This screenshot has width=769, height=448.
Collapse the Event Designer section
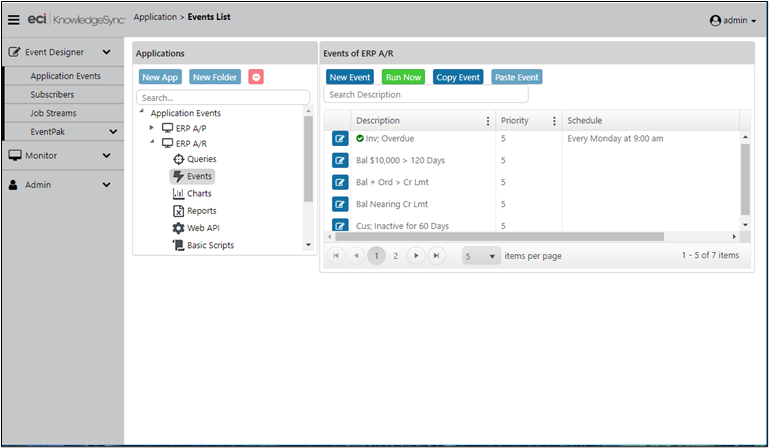coord(106,52)
